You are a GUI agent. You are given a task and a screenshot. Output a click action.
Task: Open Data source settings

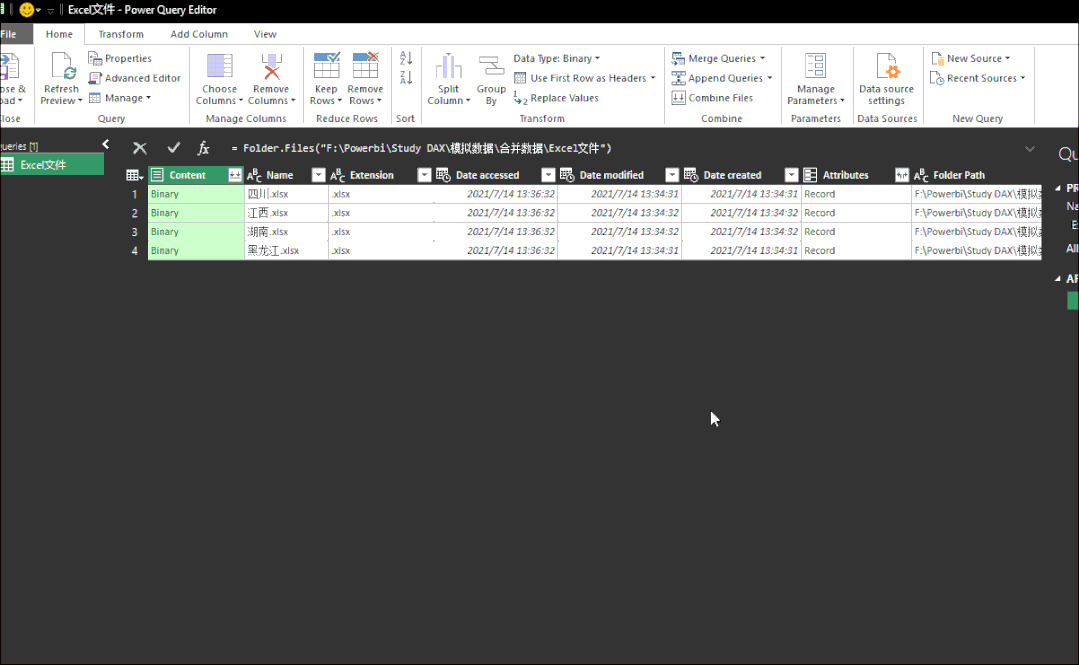[886, 80]
